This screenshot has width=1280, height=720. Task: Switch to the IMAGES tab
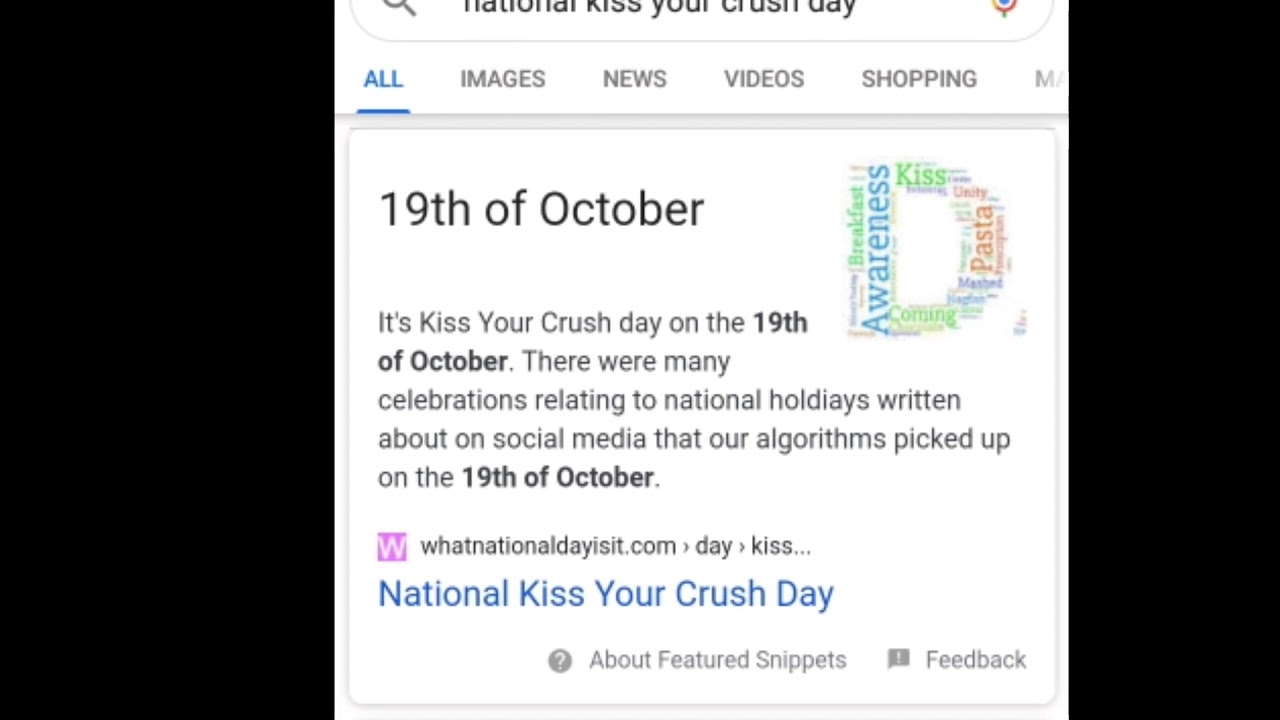point(503,79)
